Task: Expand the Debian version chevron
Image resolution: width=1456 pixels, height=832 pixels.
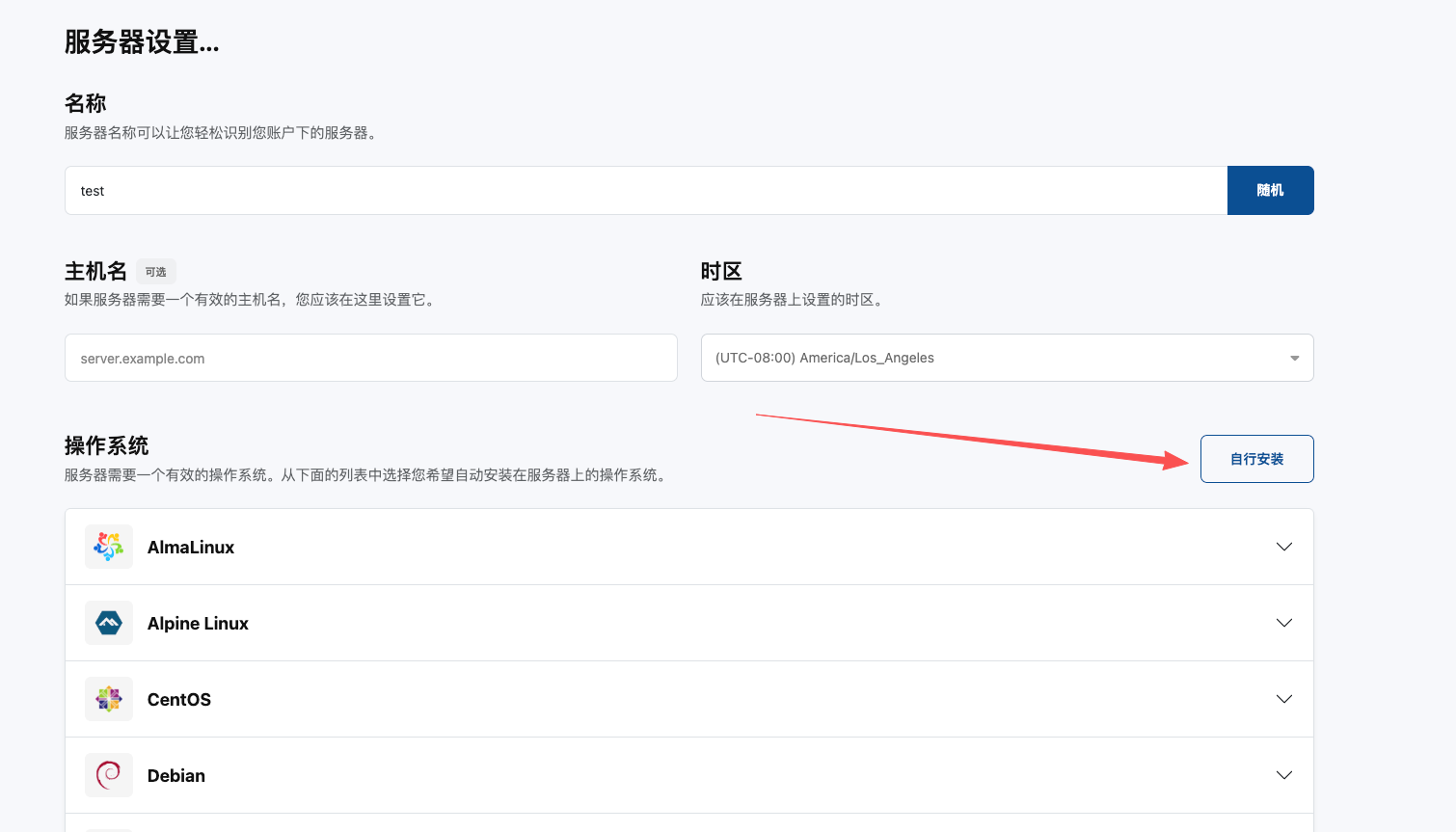Action: point(1284,775)
